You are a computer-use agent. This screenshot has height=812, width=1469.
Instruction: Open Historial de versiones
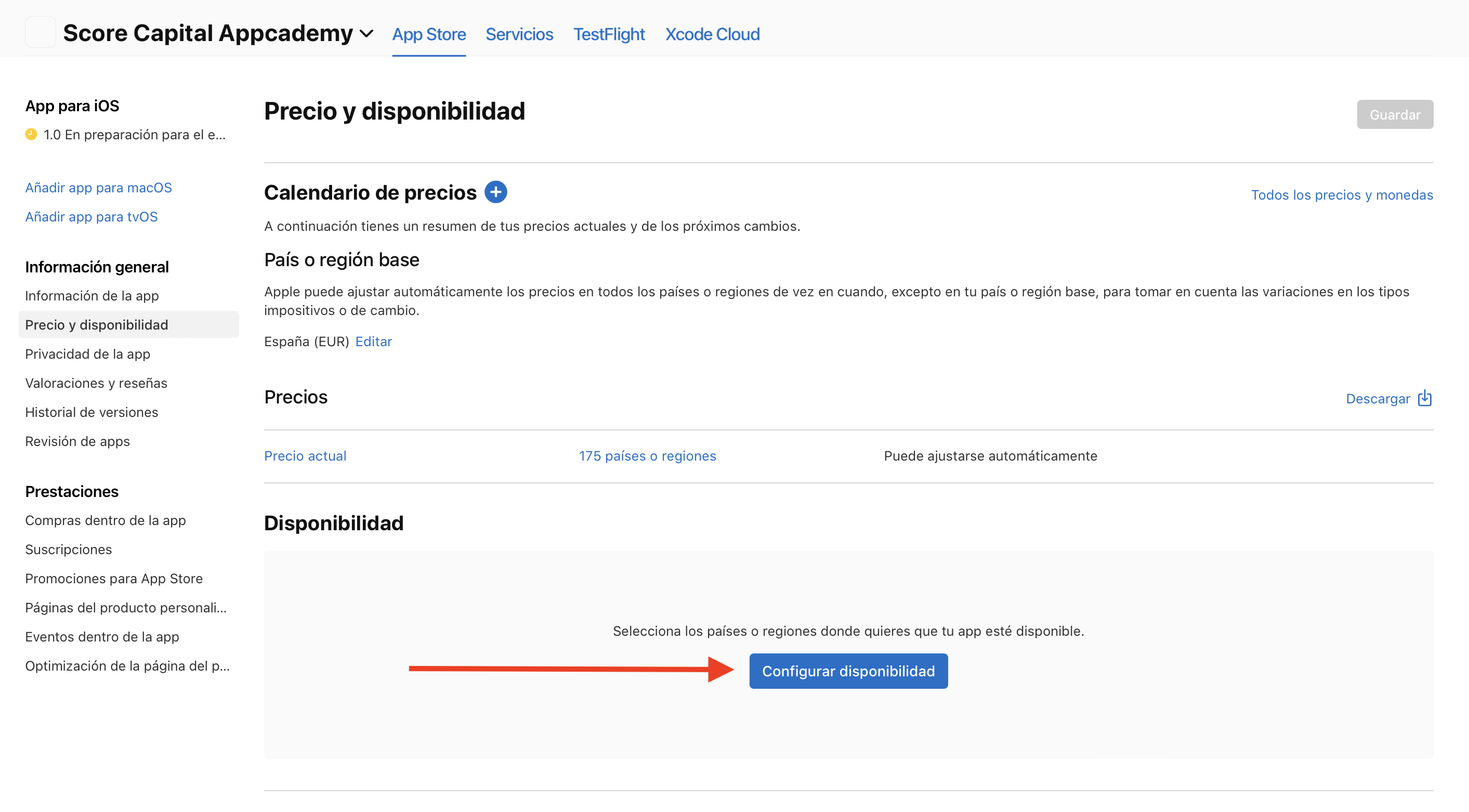pyautogui.click(x=91, y=412)
